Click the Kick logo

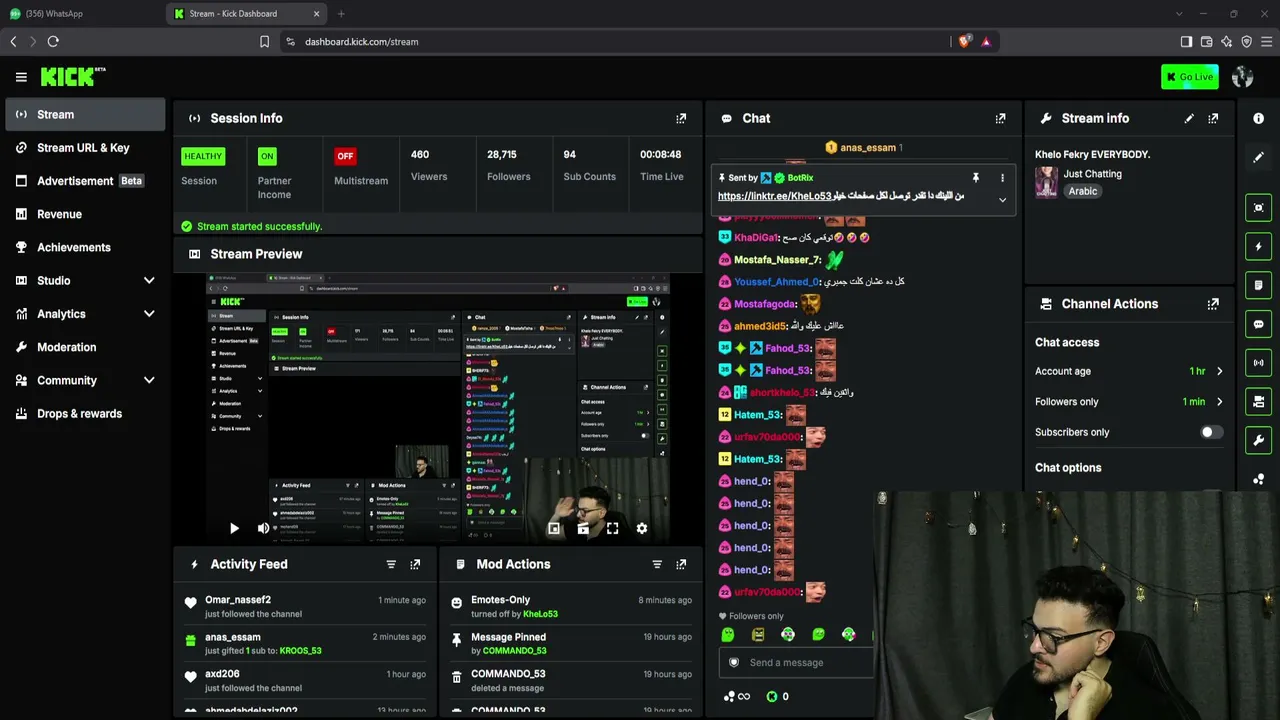tap(72, 77)
